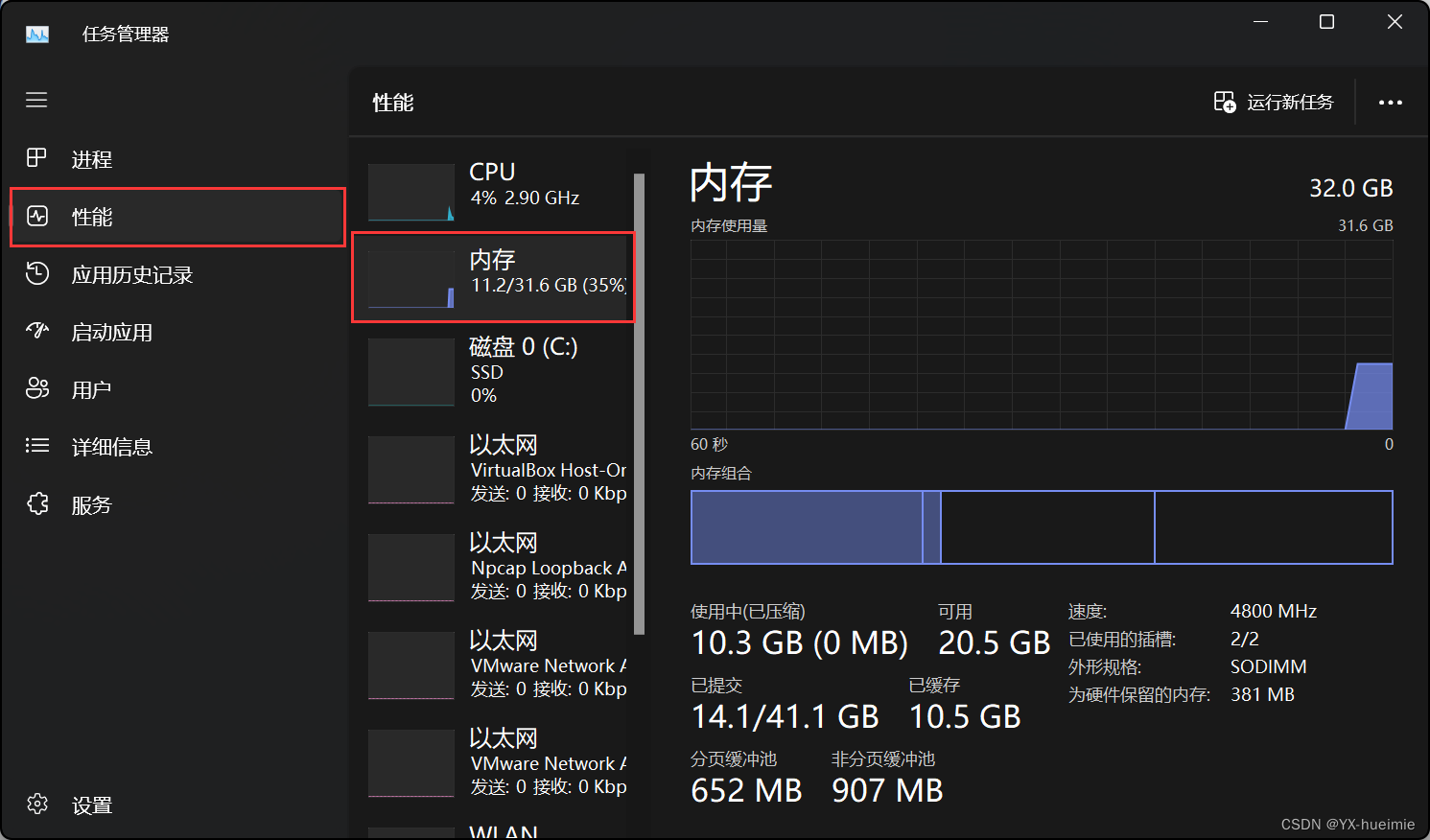Open the hamburger navigation menu icon

[x=36, y=100]
